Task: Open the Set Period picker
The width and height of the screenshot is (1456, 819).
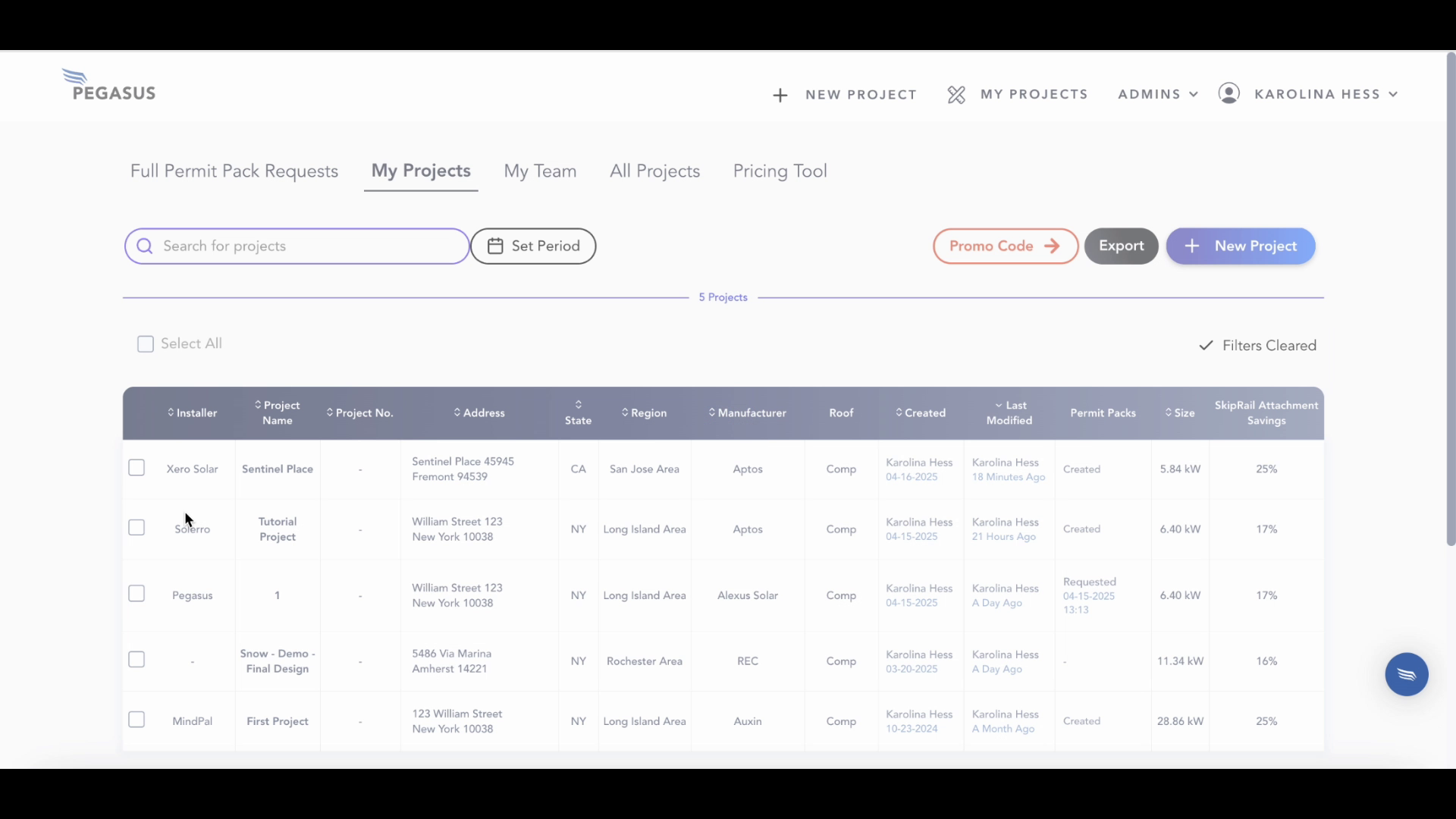Action: [533, 246]
